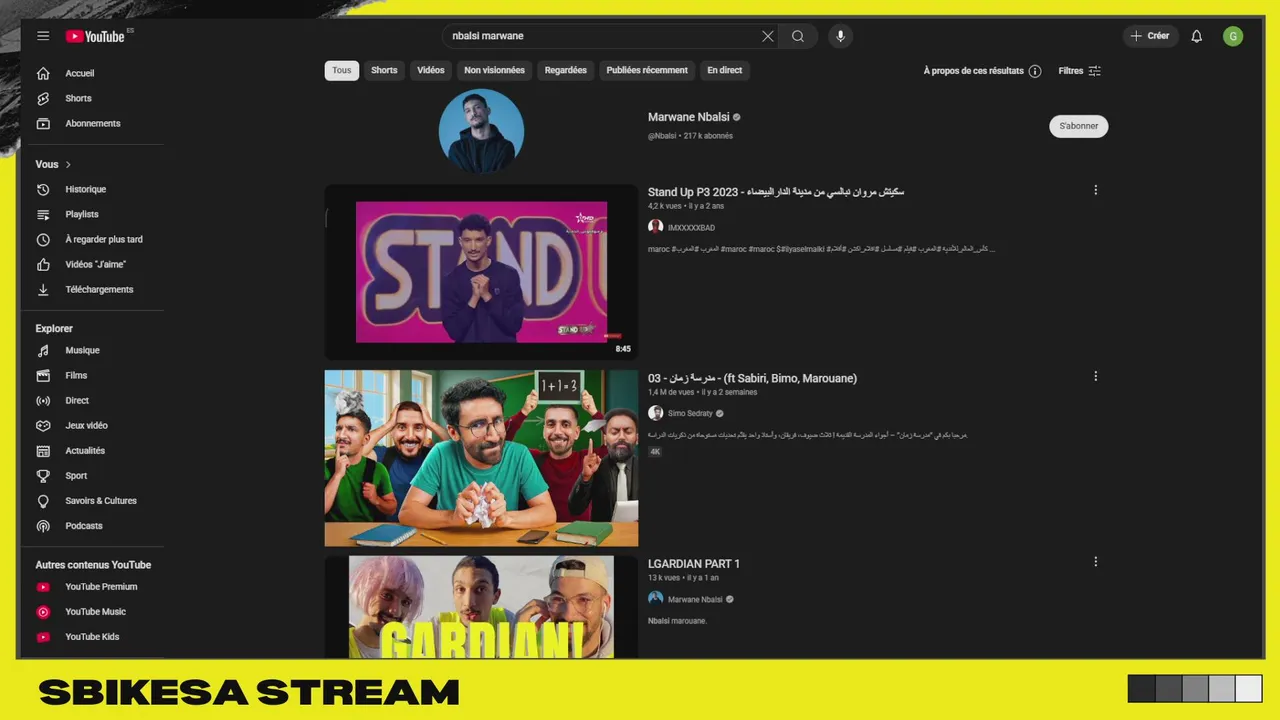Open Simo Sedraty channel link
This screenshot has width=1280, height=720.
point(690,413)
